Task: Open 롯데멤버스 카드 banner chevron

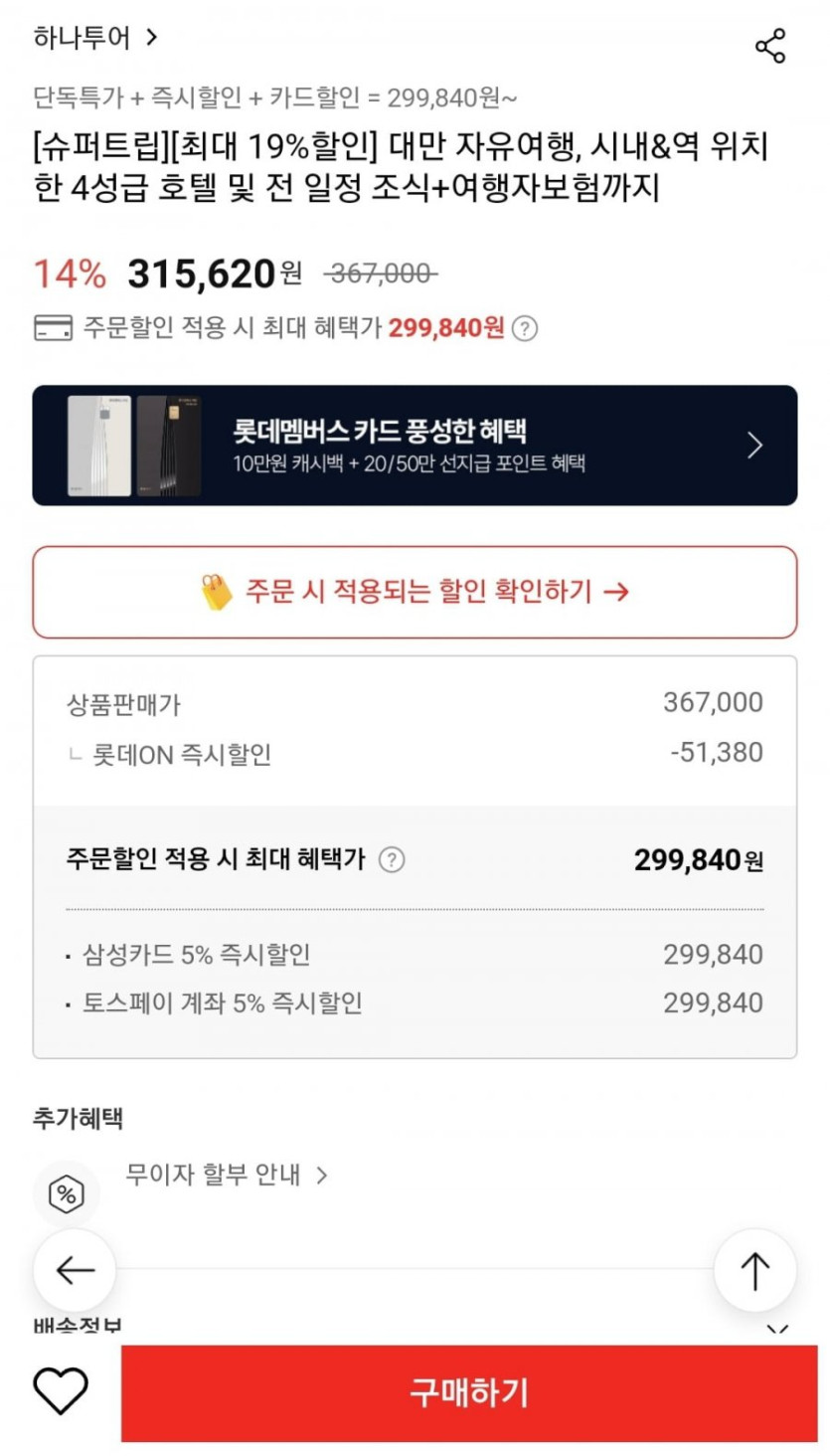Action: pyautogui.click(x=755, y=446)
